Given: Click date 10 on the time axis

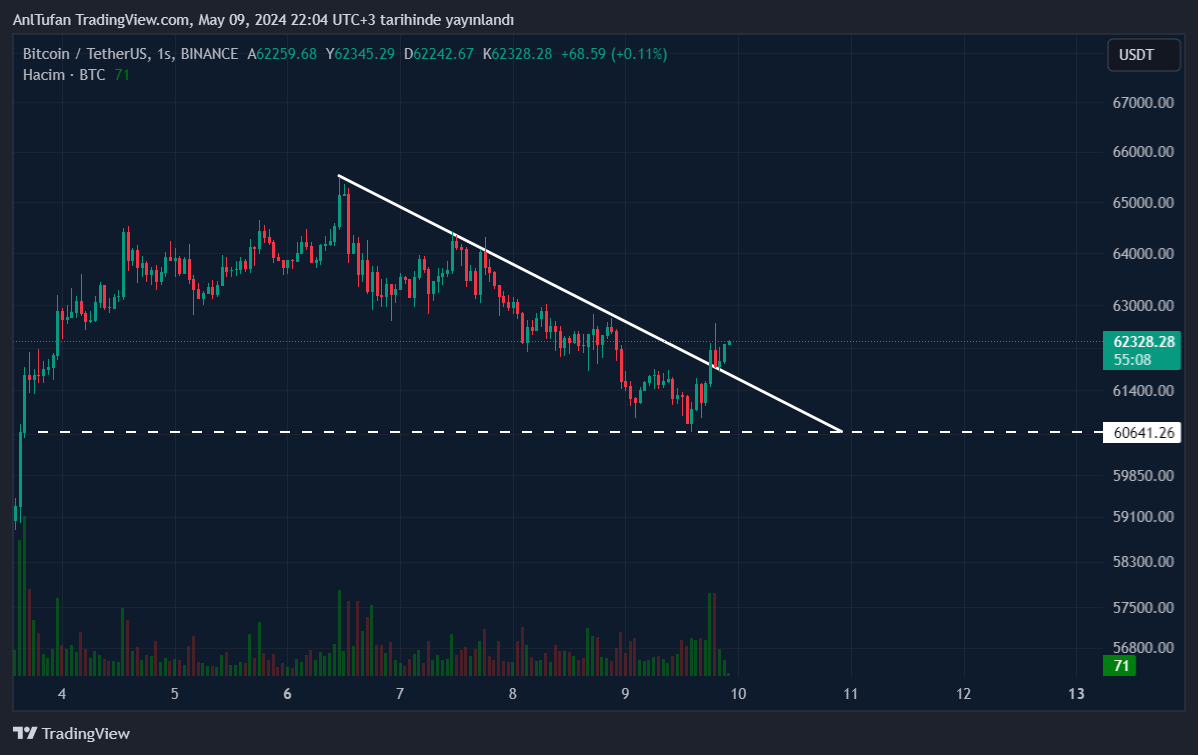Looking at the screenshot, I should tap(738, 694).
